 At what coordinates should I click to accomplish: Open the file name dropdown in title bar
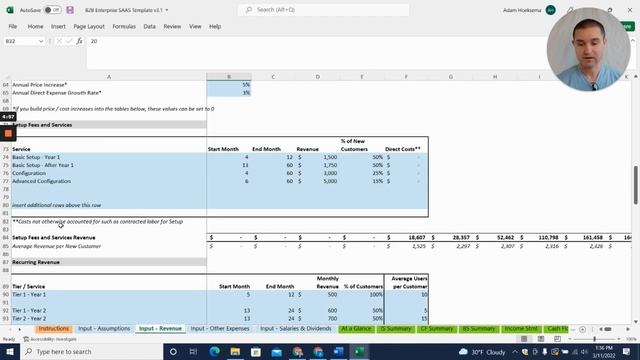tap(167, 10)
